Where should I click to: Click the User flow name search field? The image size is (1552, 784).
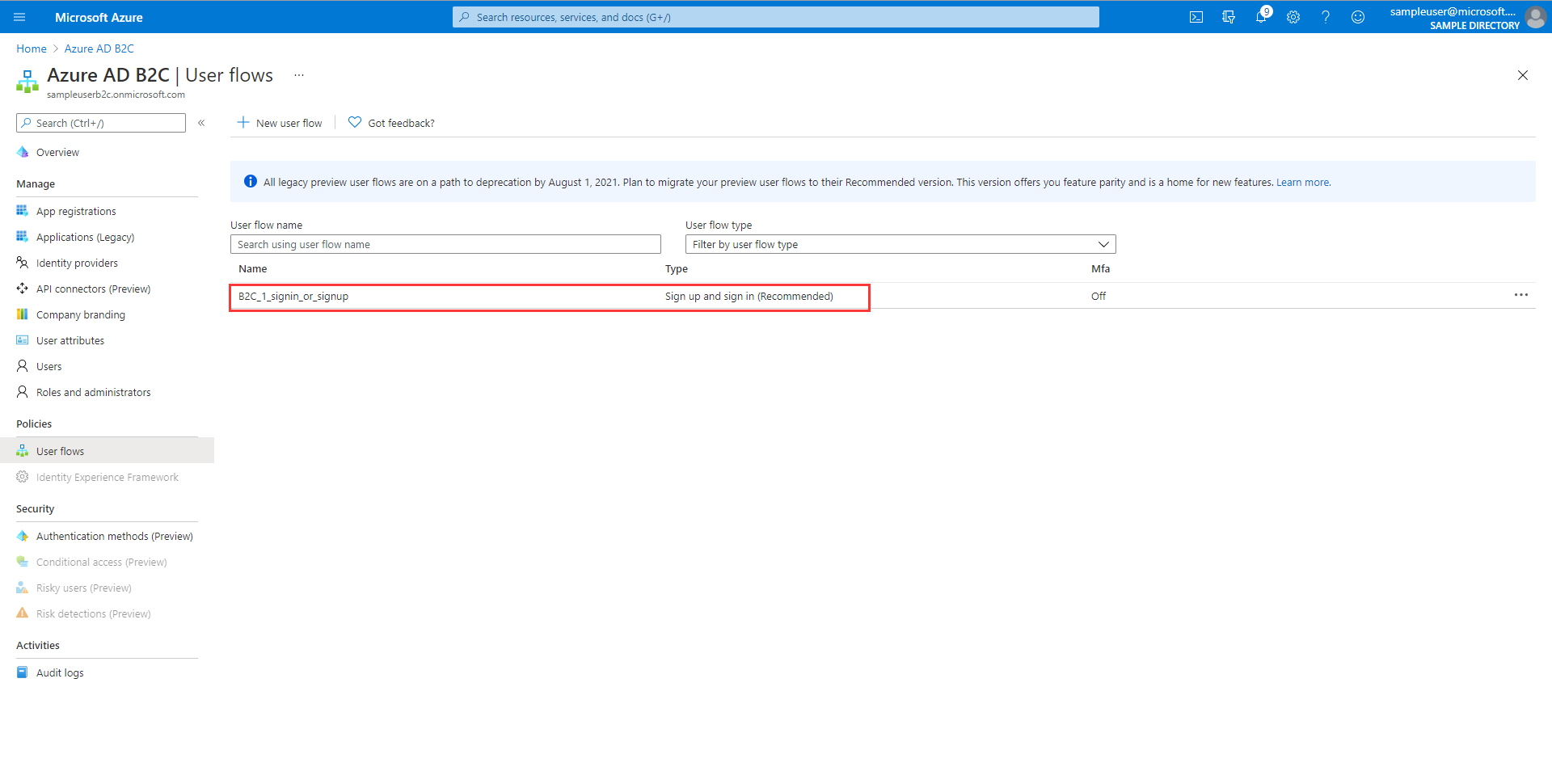pyautogui.click(x=445, y=244)
